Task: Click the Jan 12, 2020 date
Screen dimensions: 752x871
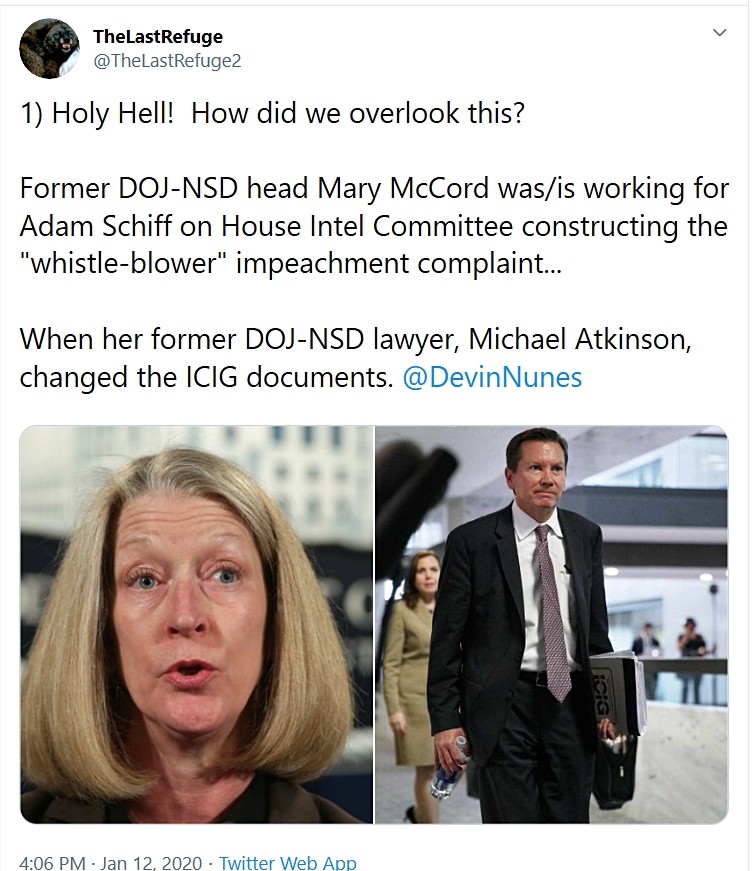Action: (x=151, y=862)
